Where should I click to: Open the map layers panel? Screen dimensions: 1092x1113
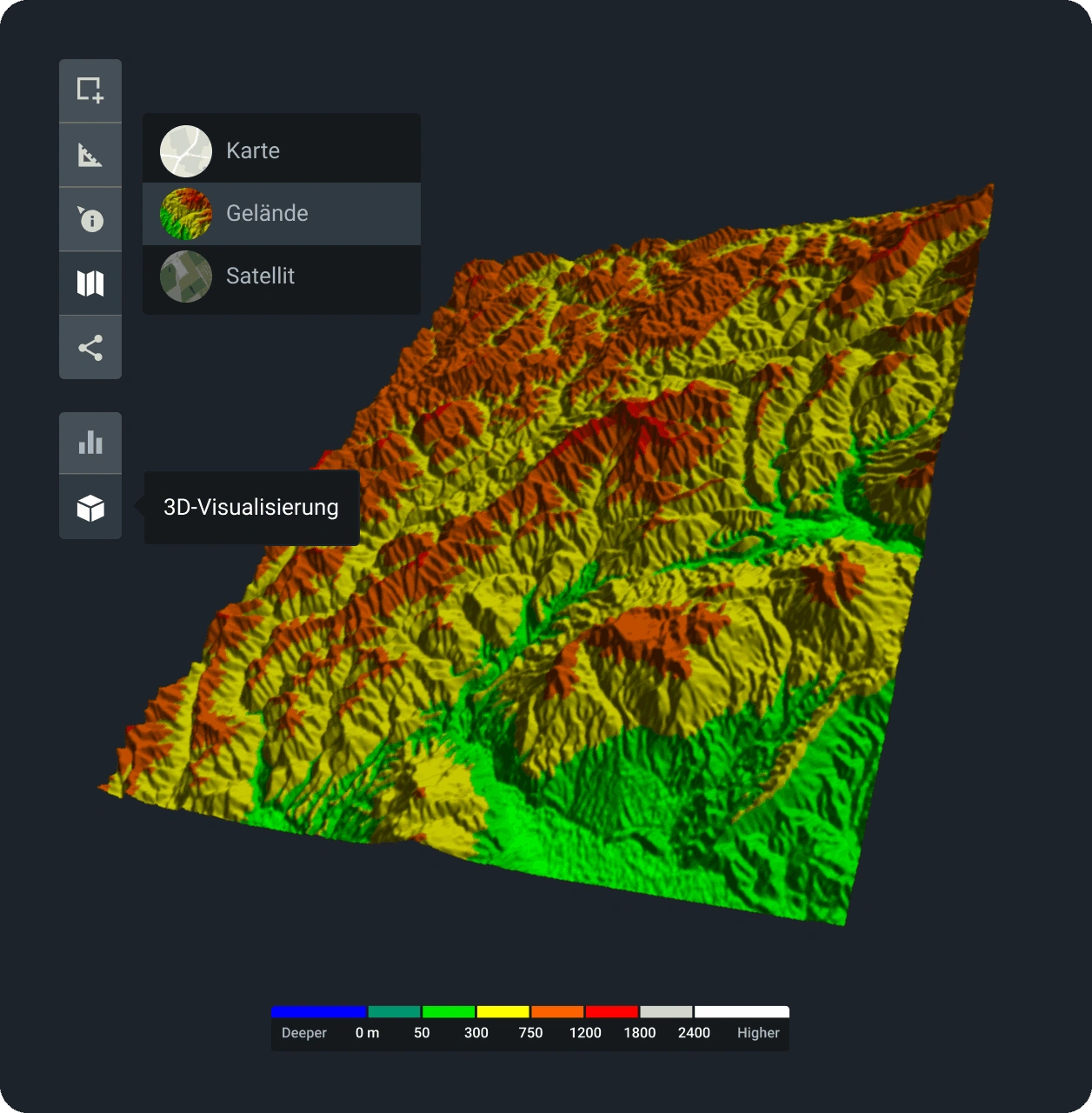(x=90, y=283)
